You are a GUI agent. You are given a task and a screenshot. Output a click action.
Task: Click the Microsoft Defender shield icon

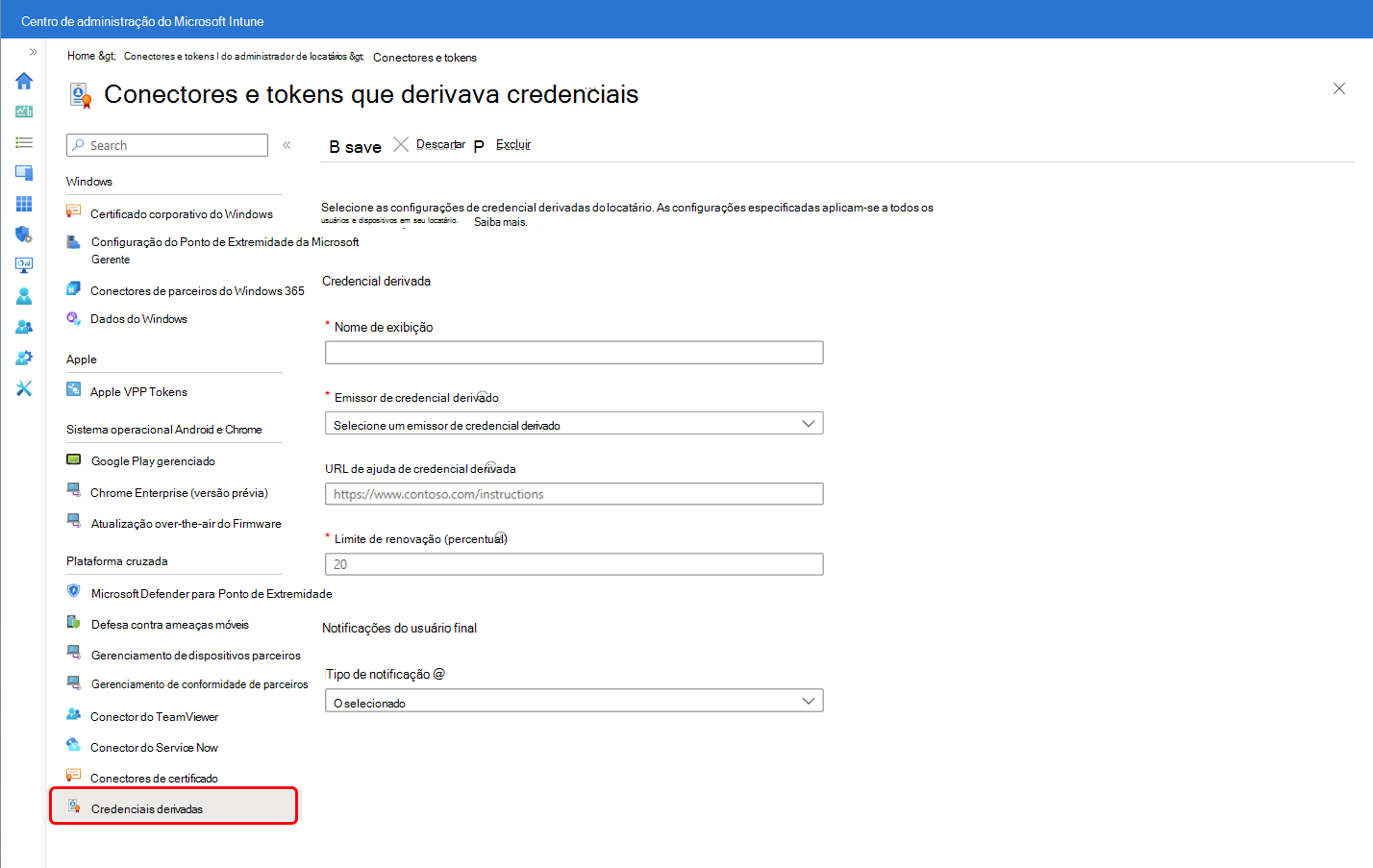point(73,591)
